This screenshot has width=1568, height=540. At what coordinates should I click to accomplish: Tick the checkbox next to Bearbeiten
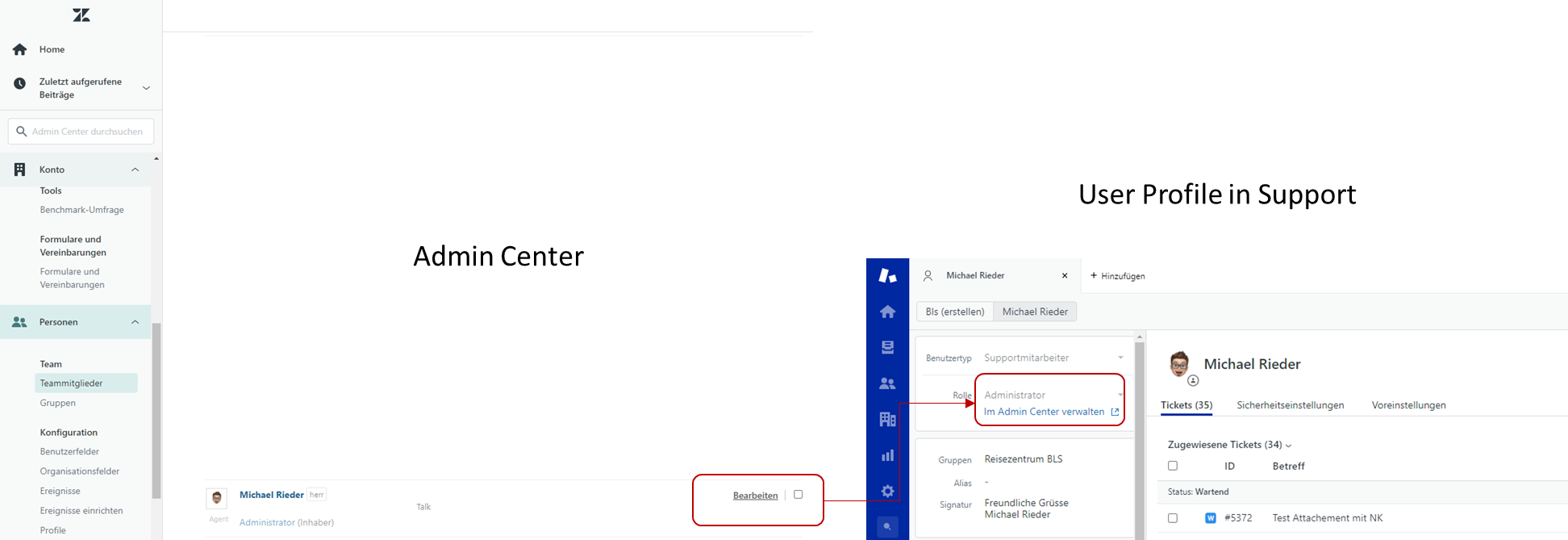[x=798, y=495]
